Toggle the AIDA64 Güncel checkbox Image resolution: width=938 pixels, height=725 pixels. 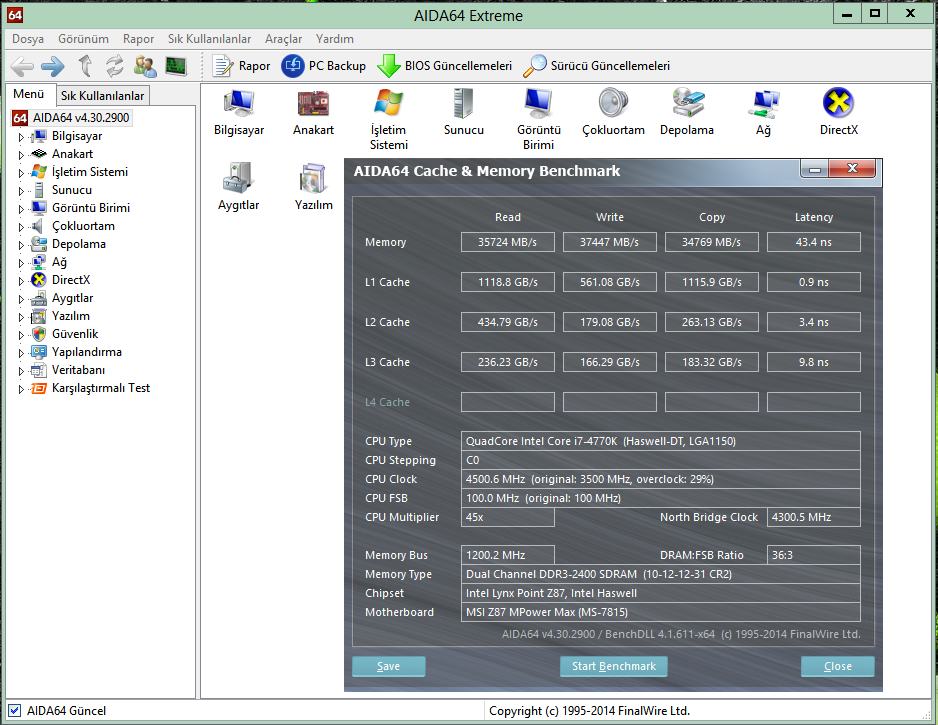tap(15, 710)
